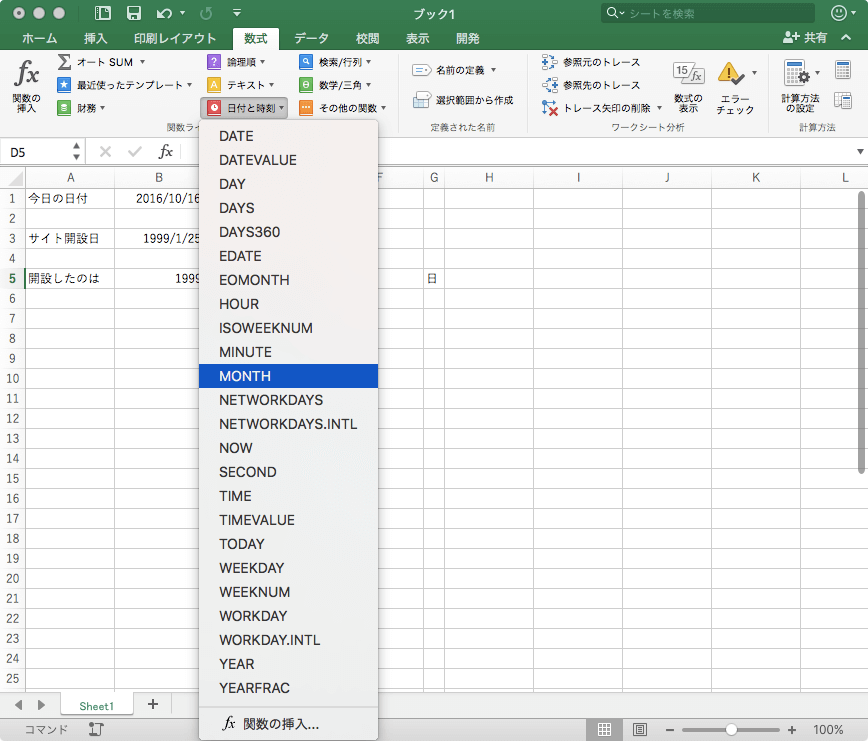The width and height of the screenshot is (868, 741).
Task: Select YEARFRAC from the function list
Action: [288, 688]
